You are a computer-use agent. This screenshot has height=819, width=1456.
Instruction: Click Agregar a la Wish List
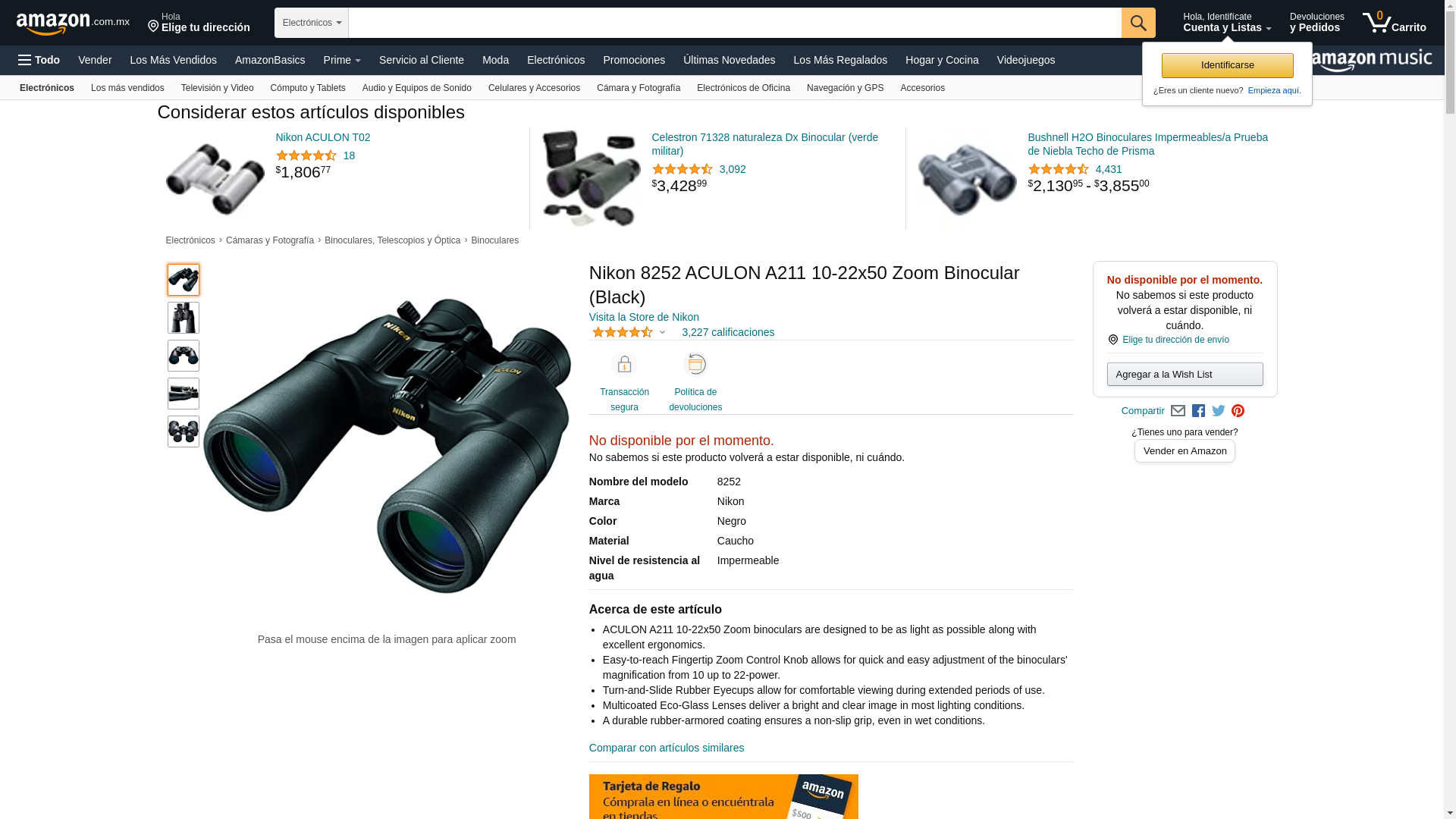(x=1185, y=374)
